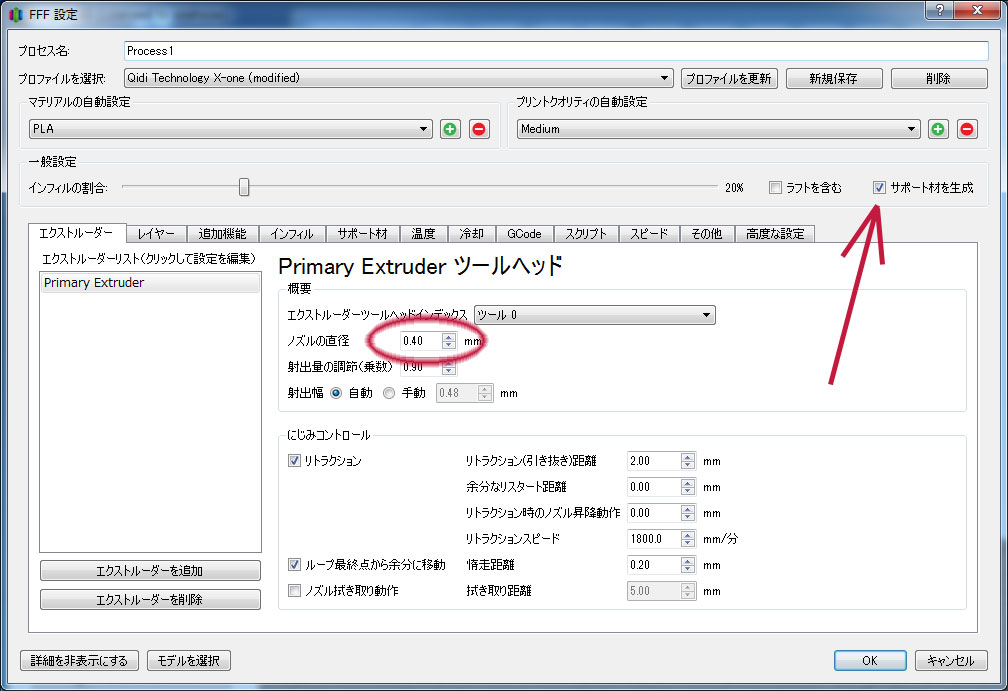Open the サポート材 tab
Screen dimensions: 1008x691
point(362,234)
